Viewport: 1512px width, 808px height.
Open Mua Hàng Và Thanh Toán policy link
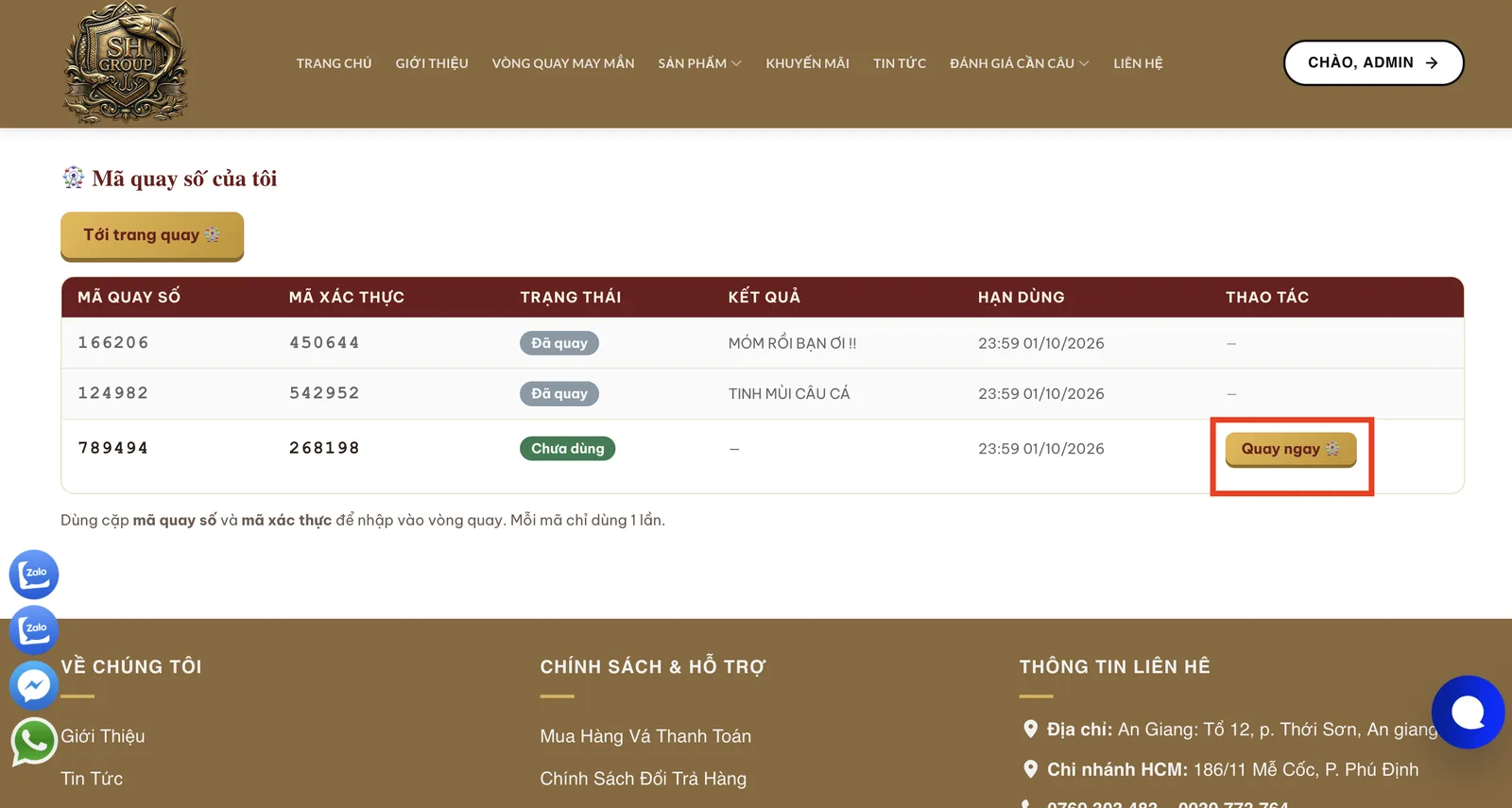645,736
